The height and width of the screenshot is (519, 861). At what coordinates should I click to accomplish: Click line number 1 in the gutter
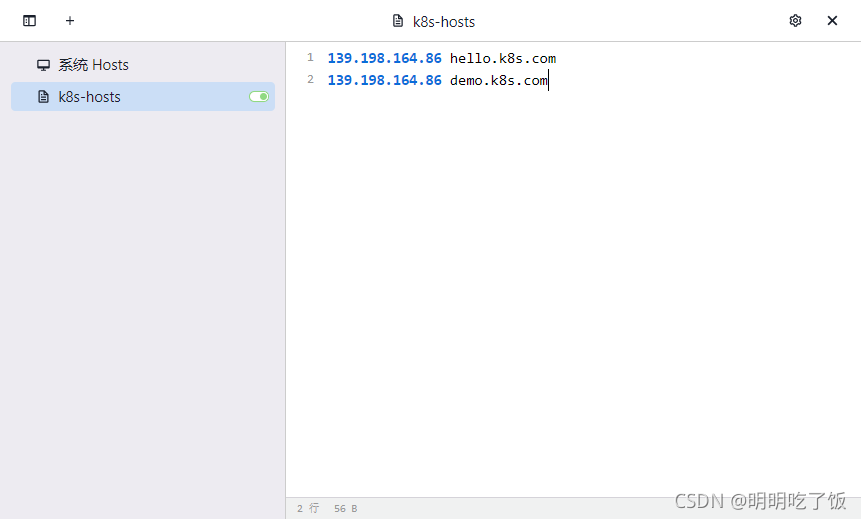click(x=310, y=57)
